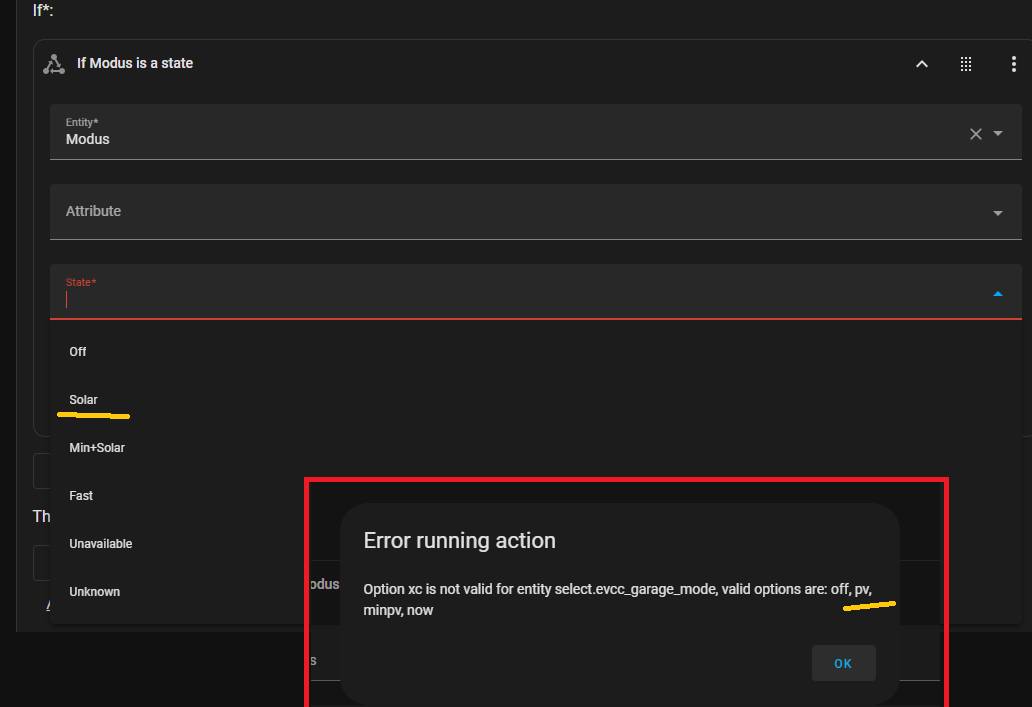The width and height of the screenshot is (1032, 707).
Task: Open the Entity dropdown arrow
Action: pyautogui.click(x=998, y=134)
